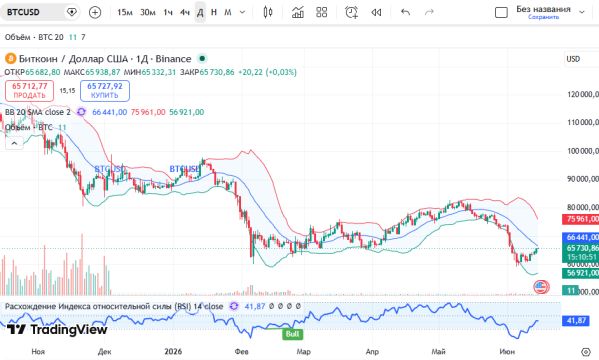Screen dimensions: 599x360
Task: Click the TradingView logo
Action: (57, 329)
